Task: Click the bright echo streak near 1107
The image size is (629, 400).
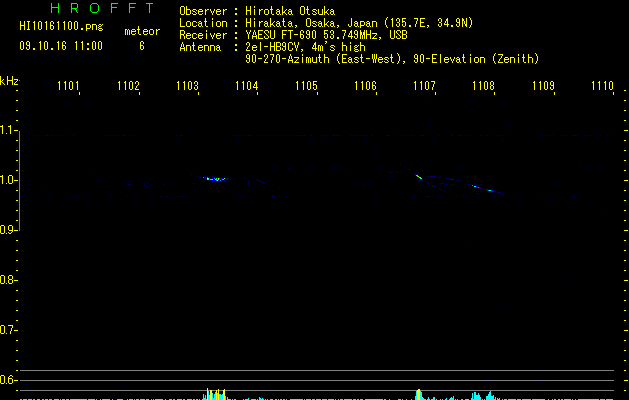Action: (418, 177)
